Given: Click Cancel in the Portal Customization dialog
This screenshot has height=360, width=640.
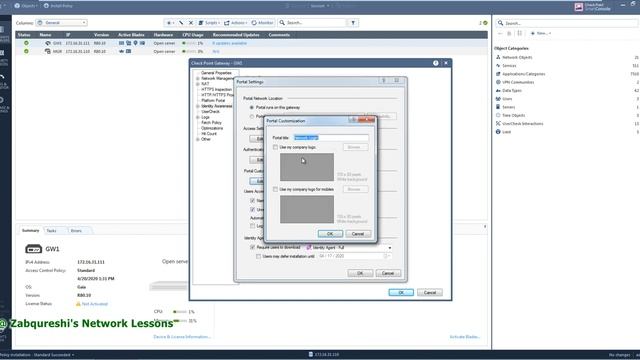Looking at the screenshot, I should (358, 234).
